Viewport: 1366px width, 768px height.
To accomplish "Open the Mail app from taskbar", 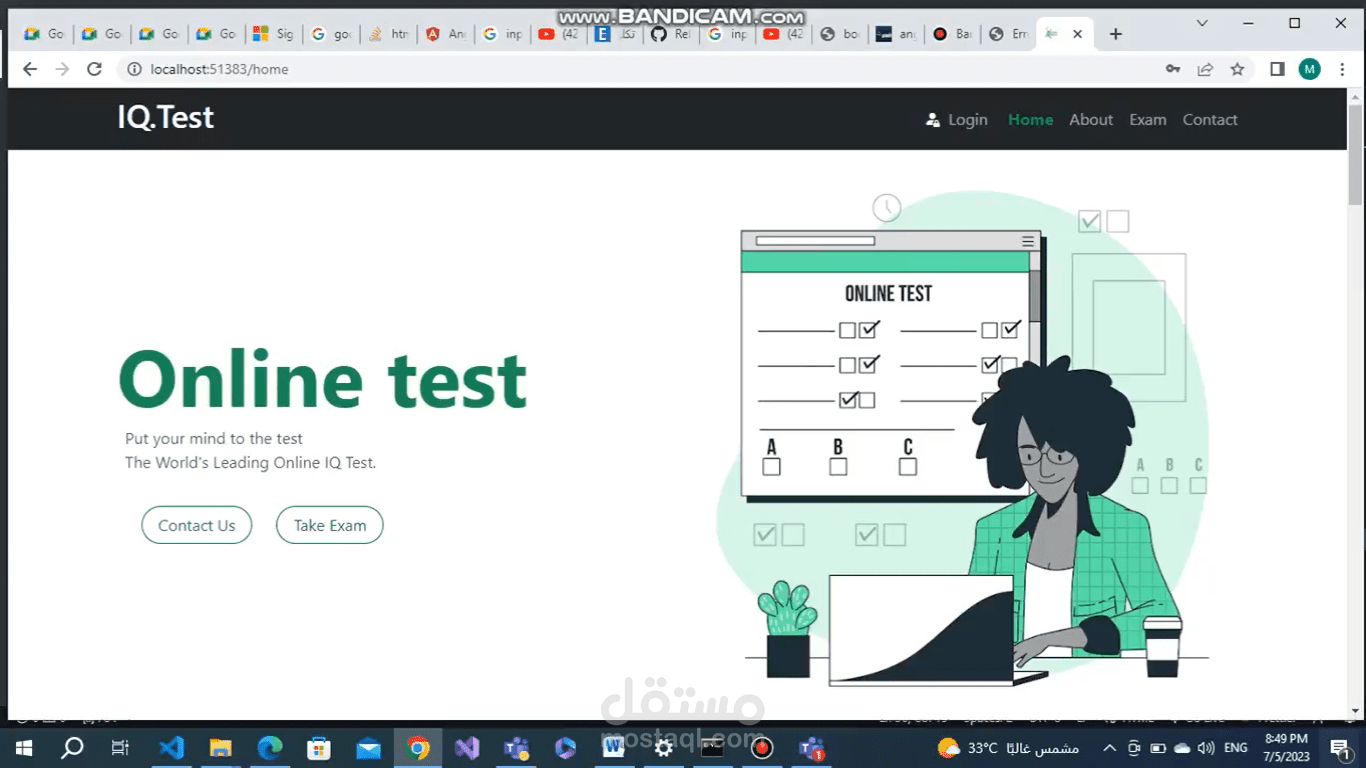I will point(368,747).
